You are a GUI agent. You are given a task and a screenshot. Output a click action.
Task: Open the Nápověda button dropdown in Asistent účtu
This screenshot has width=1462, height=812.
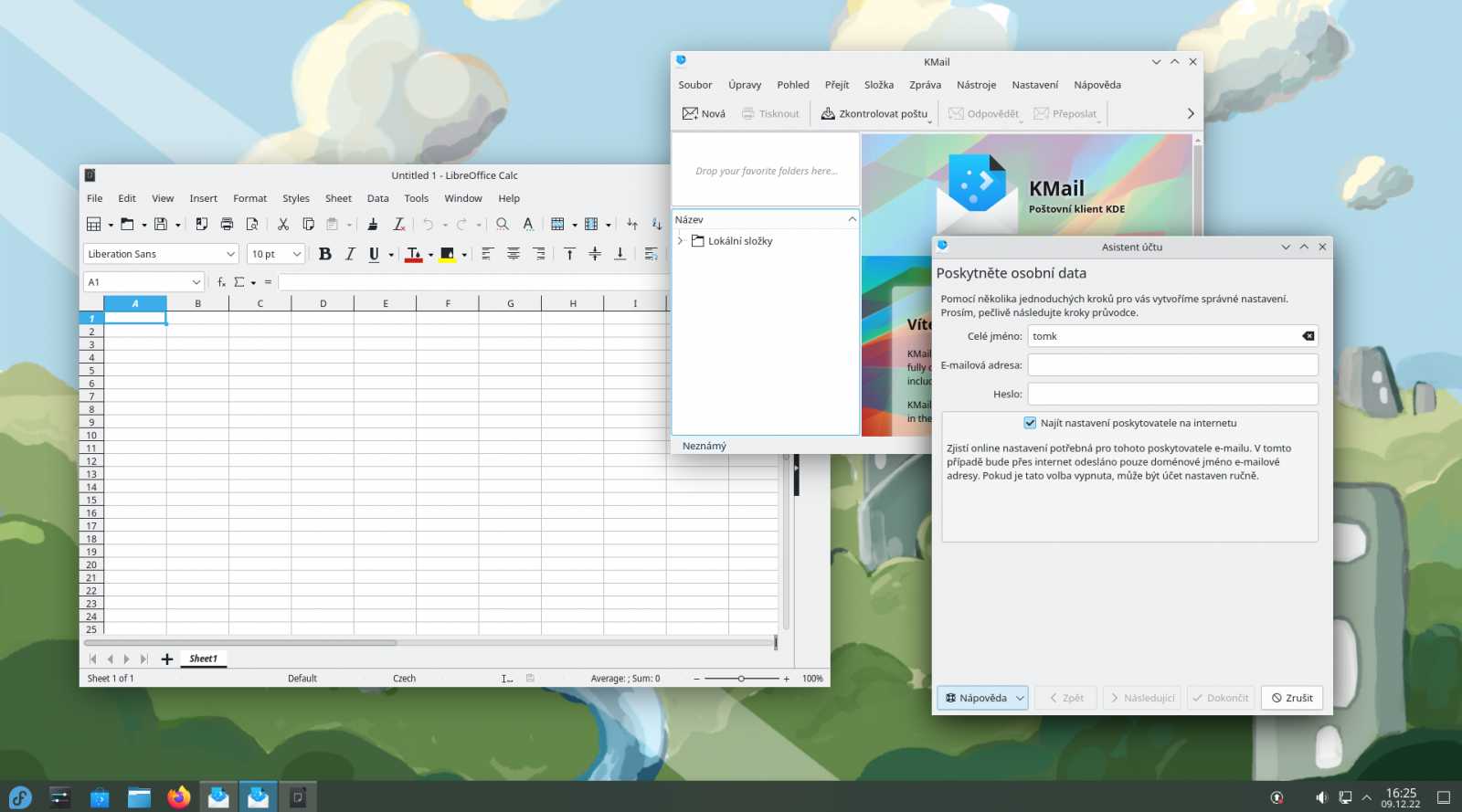click(1020, 698)
